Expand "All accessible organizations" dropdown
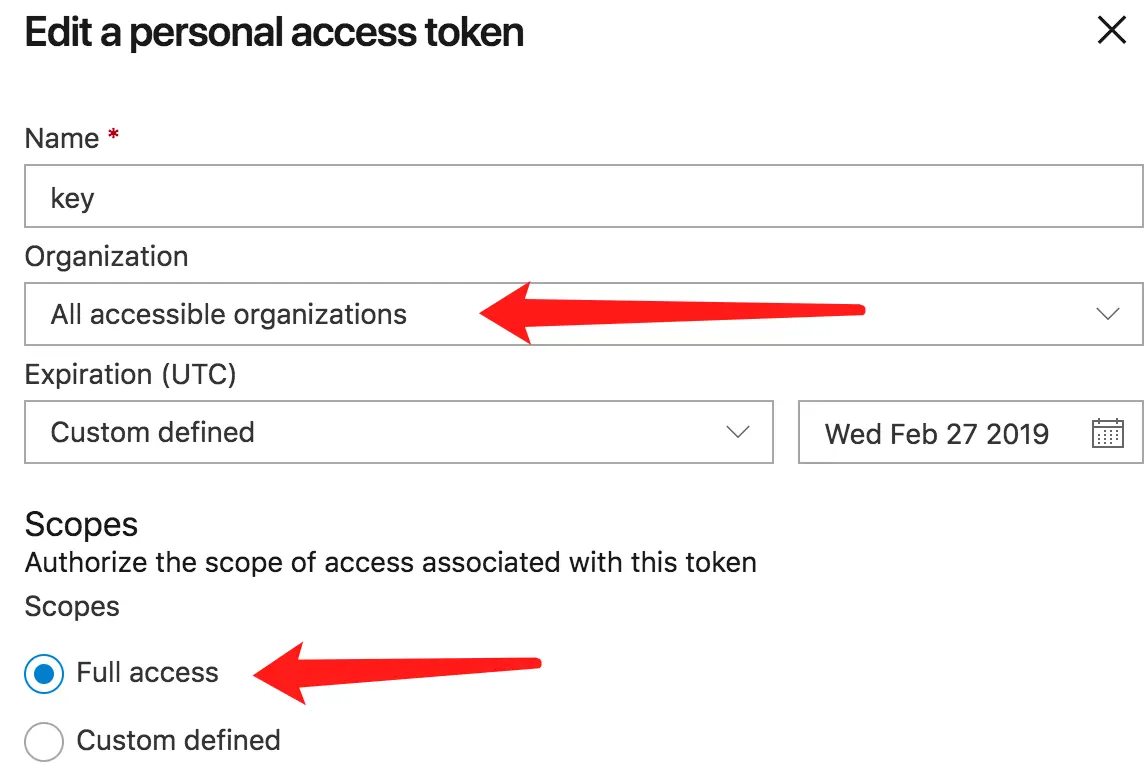 230,315
